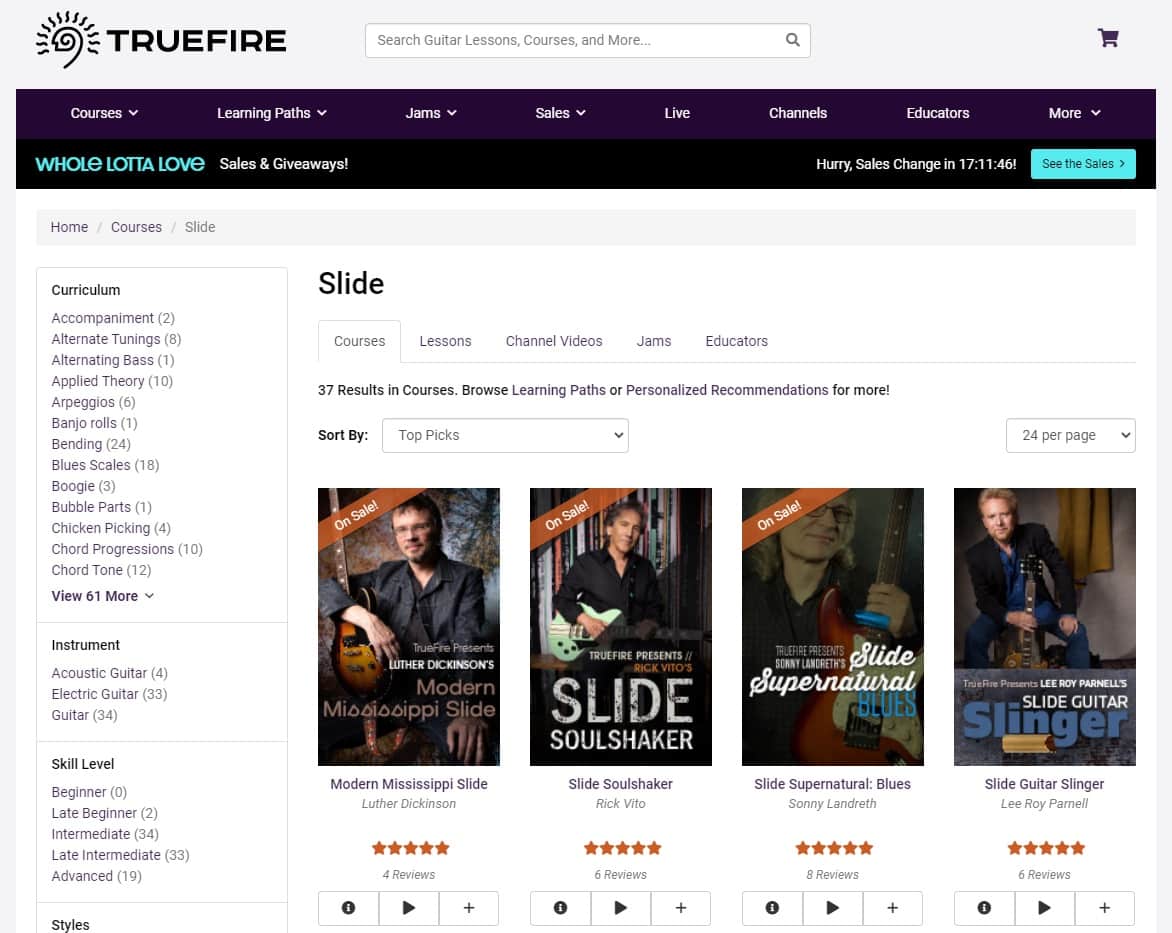Open the Slide Supernatural: Blues cover thumbnail
The width and height of the screenshot is (1172, 933).
[833, 626]
